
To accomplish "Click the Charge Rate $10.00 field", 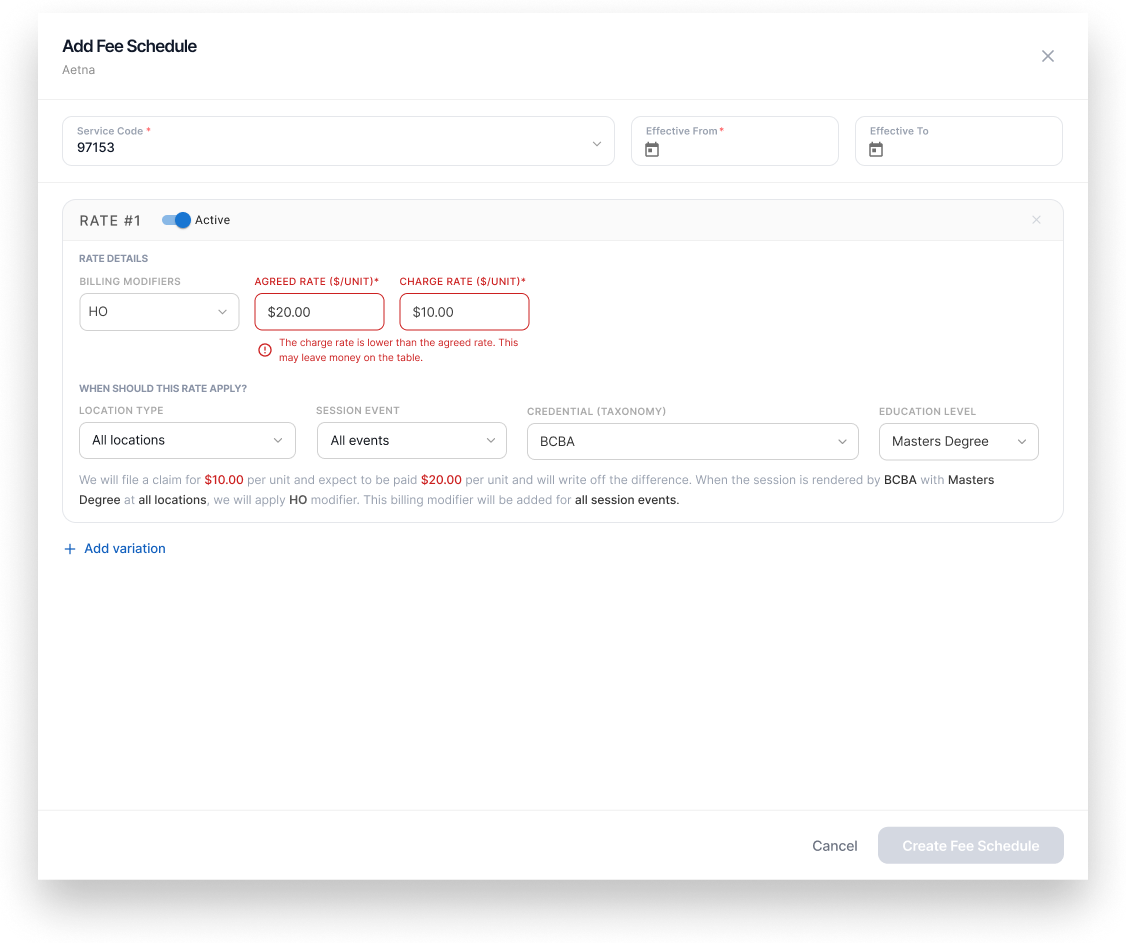I will tap(464, 312).
